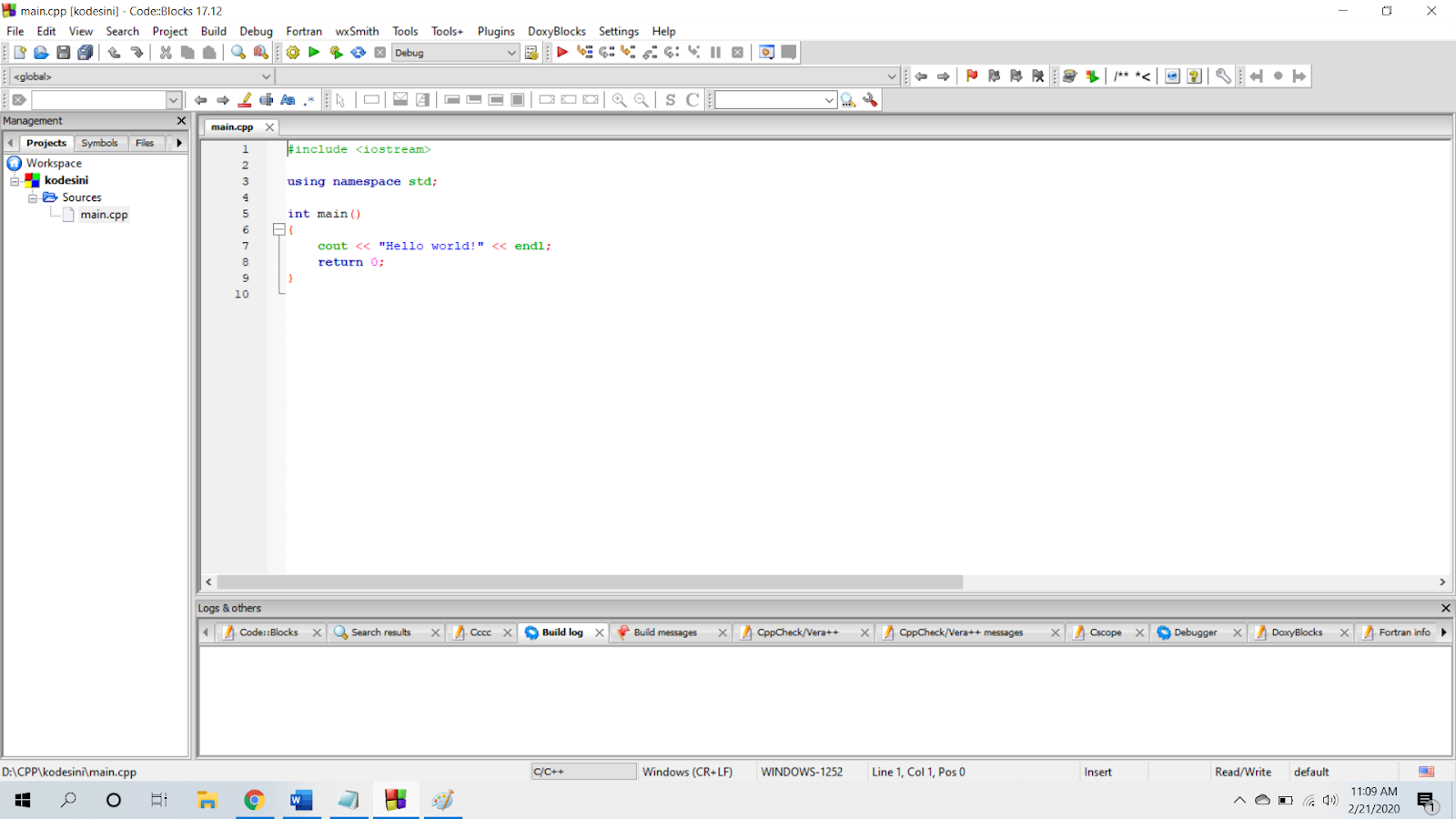Screen dimensions: 1456x819
Task: Open the Build menu
Action: (214, 31)
